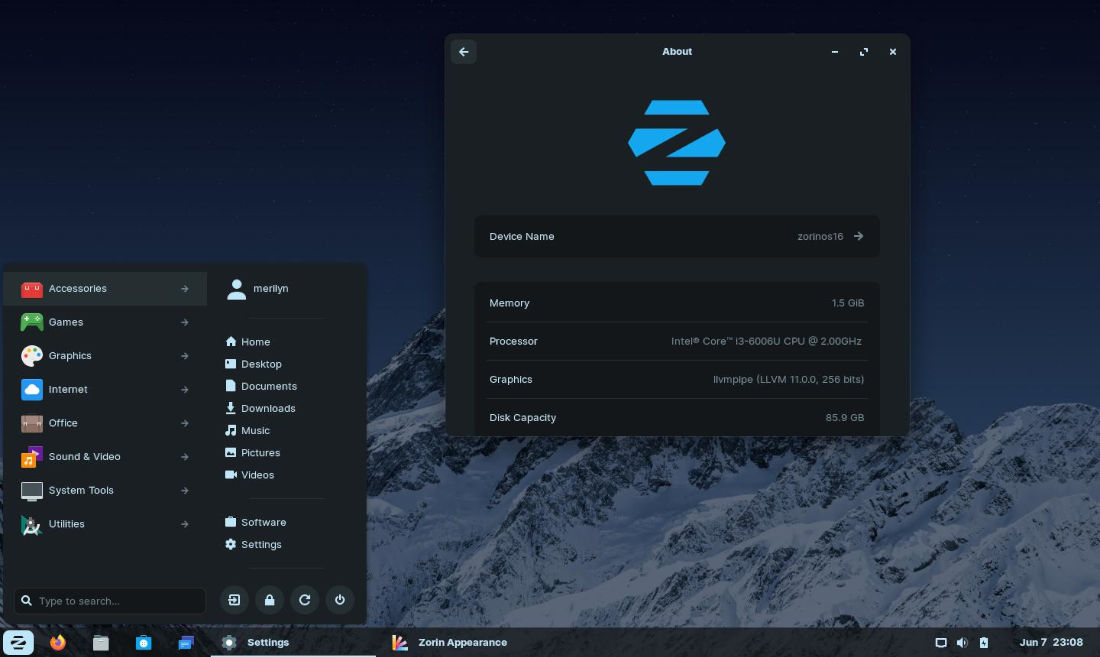Open Device Name row arrow
The image size is (1100, 657).
[x=858, y=237]
